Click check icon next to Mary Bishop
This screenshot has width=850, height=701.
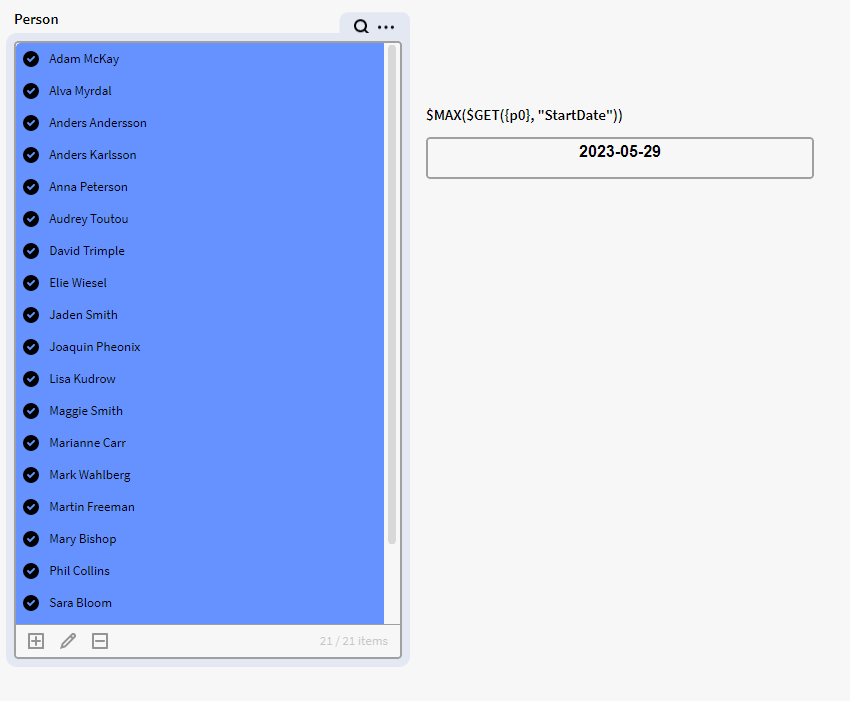point(31,539)
